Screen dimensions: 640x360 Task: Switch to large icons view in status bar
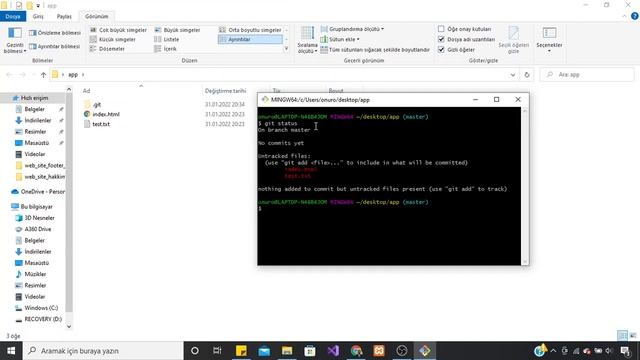pos(633,336)
